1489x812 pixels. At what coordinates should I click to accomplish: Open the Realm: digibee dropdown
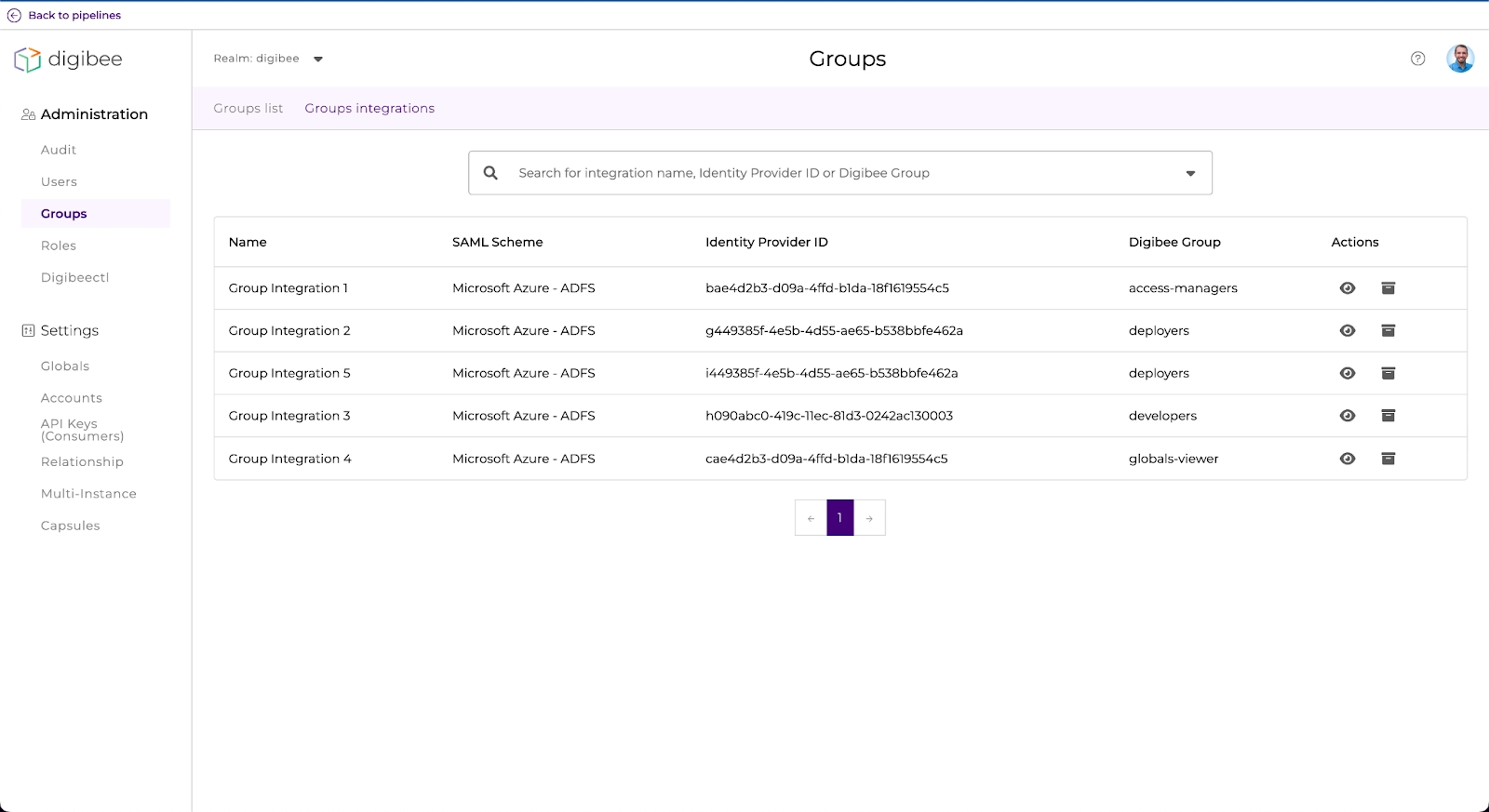(x=317, y=59)
